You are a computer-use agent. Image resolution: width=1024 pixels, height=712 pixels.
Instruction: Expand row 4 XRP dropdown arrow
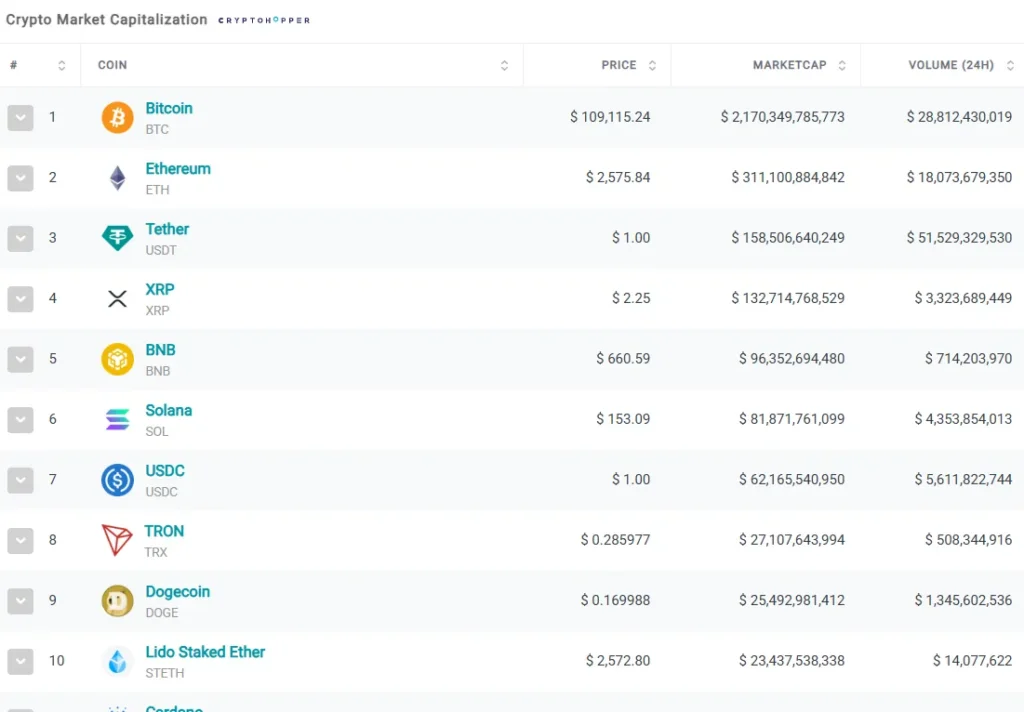(21, 299)
